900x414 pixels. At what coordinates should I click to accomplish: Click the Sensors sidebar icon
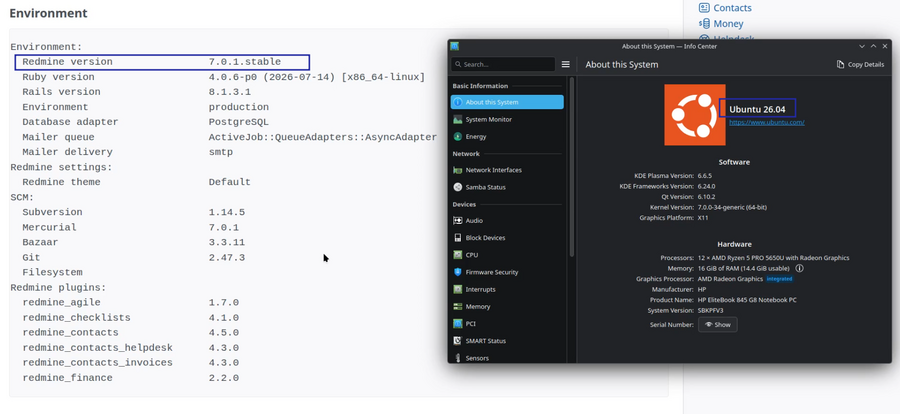pos(457,358)
